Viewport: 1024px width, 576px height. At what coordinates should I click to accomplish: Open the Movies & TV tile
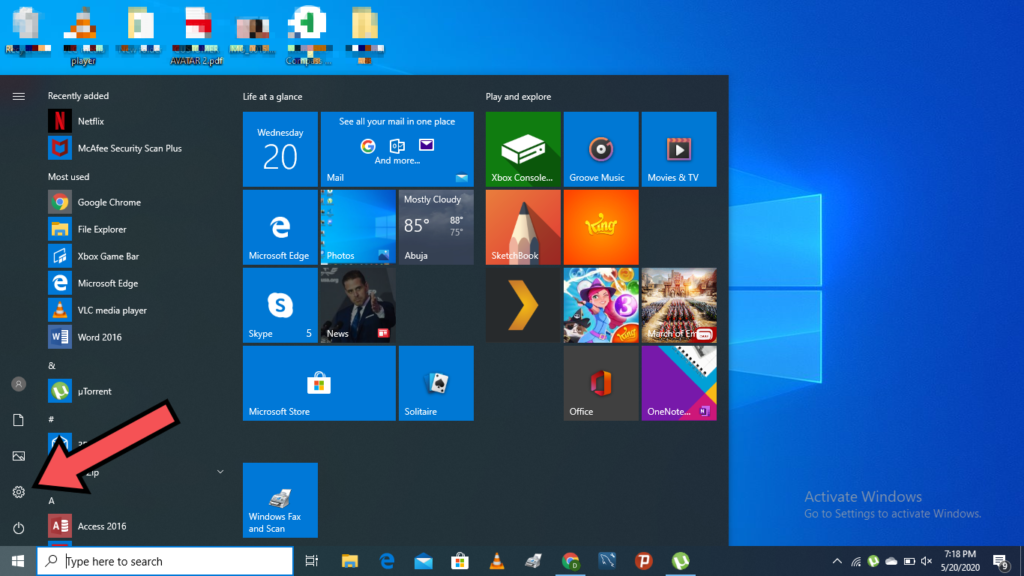coord(679,149)
